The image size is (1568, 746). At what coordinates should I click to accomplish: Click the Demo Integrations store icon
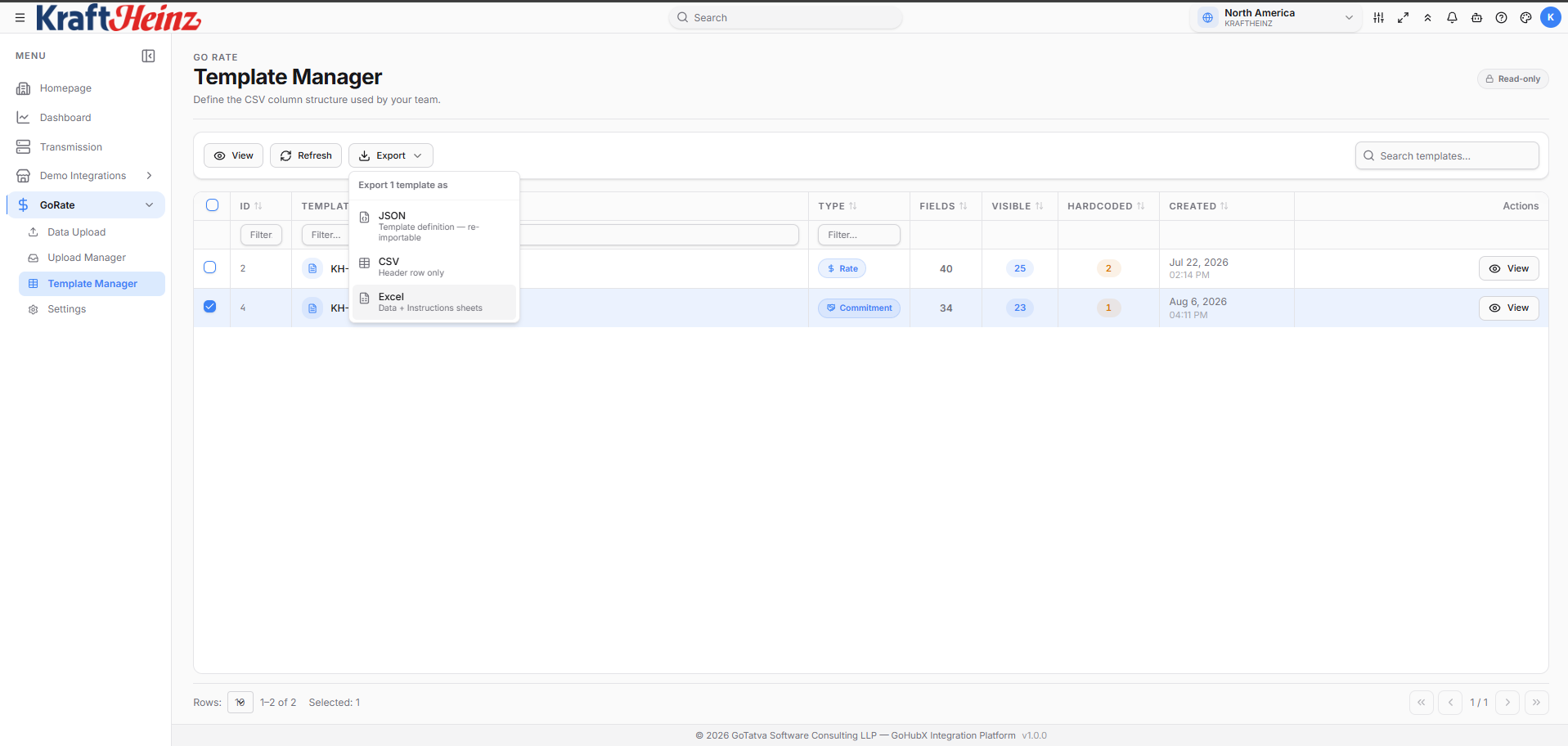[x=23, y=176]
